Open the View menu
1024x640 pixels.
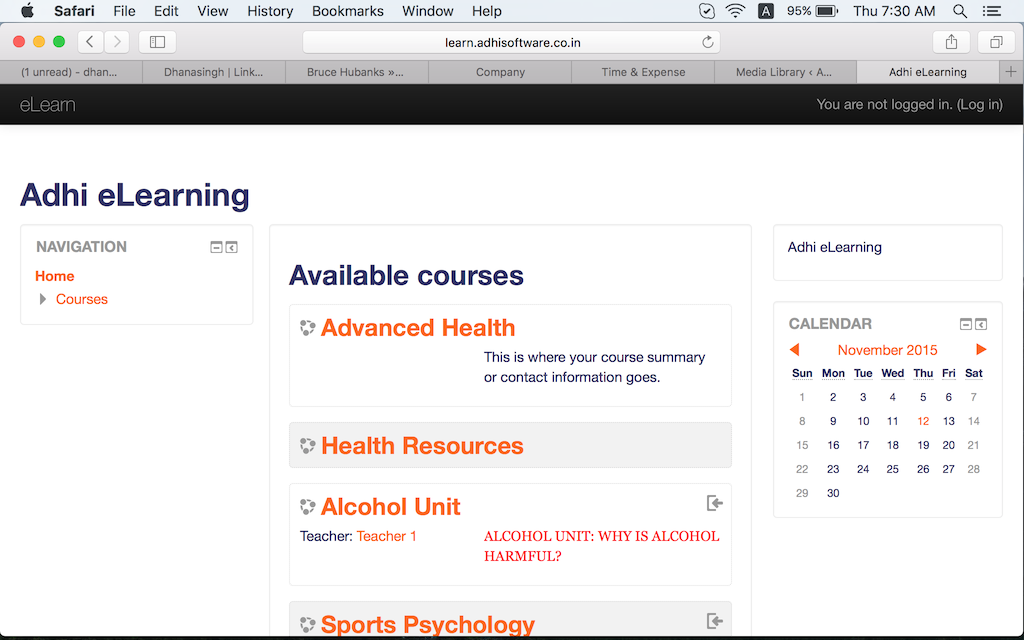tap(213, 11)
